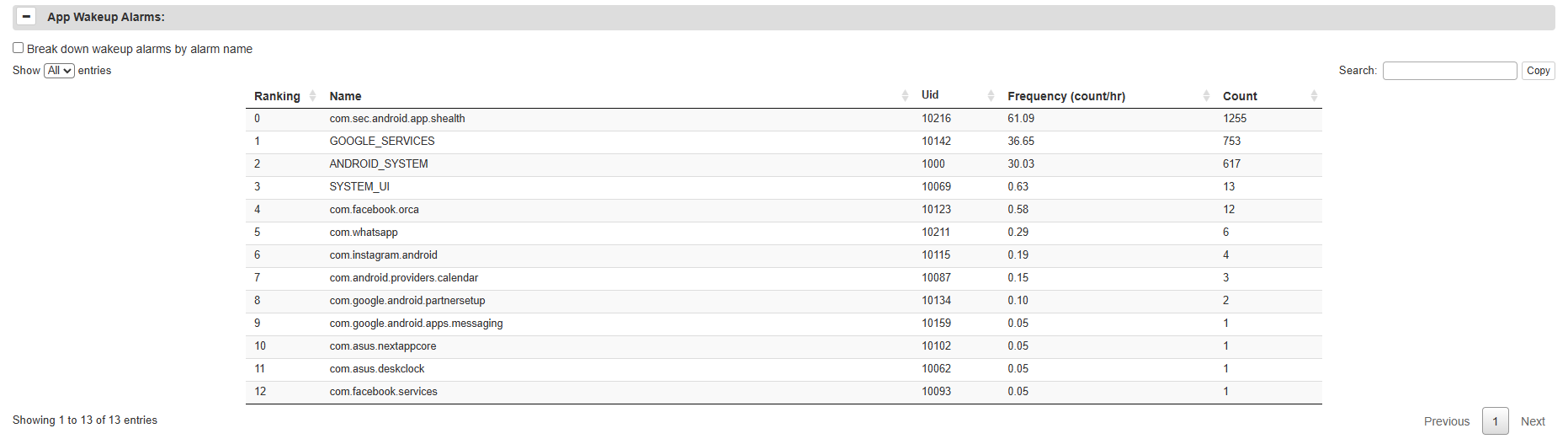
Task: Click sort arrows beside Uid header
Action: 991,96
